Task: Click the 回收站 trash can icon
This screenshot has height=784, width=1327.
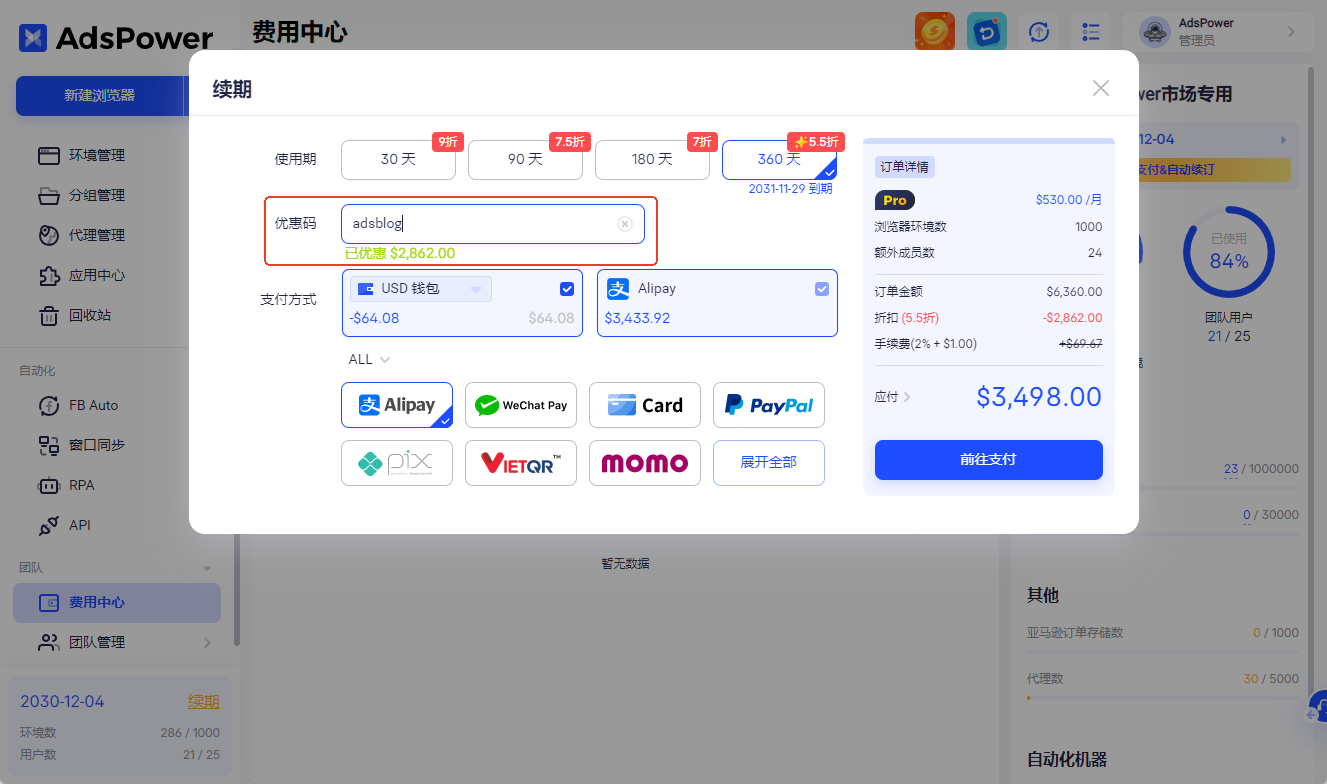Action: point(49,316)
